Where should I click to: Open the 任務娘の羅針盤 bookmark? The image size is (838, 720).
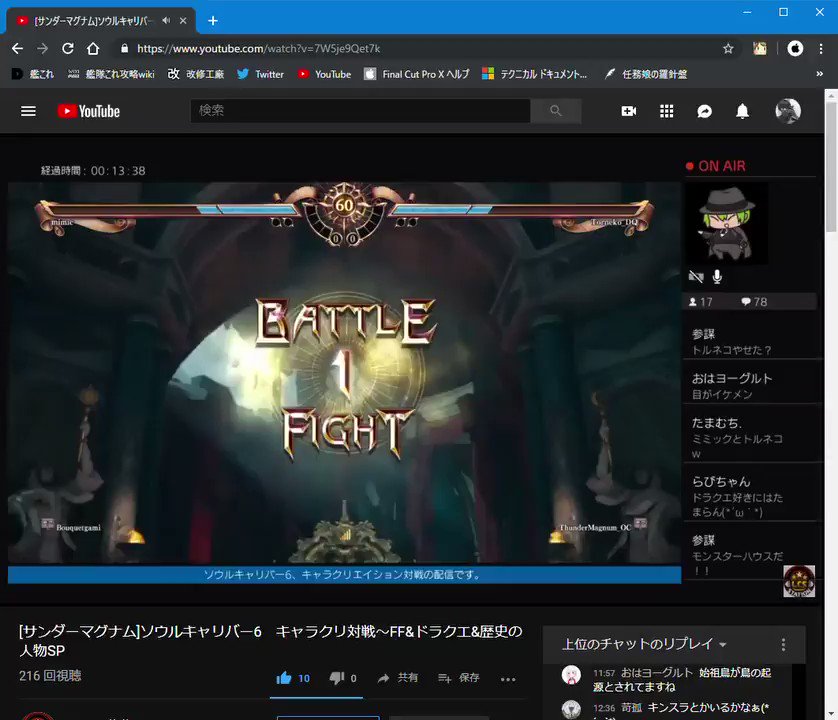[x=646, y=74]
